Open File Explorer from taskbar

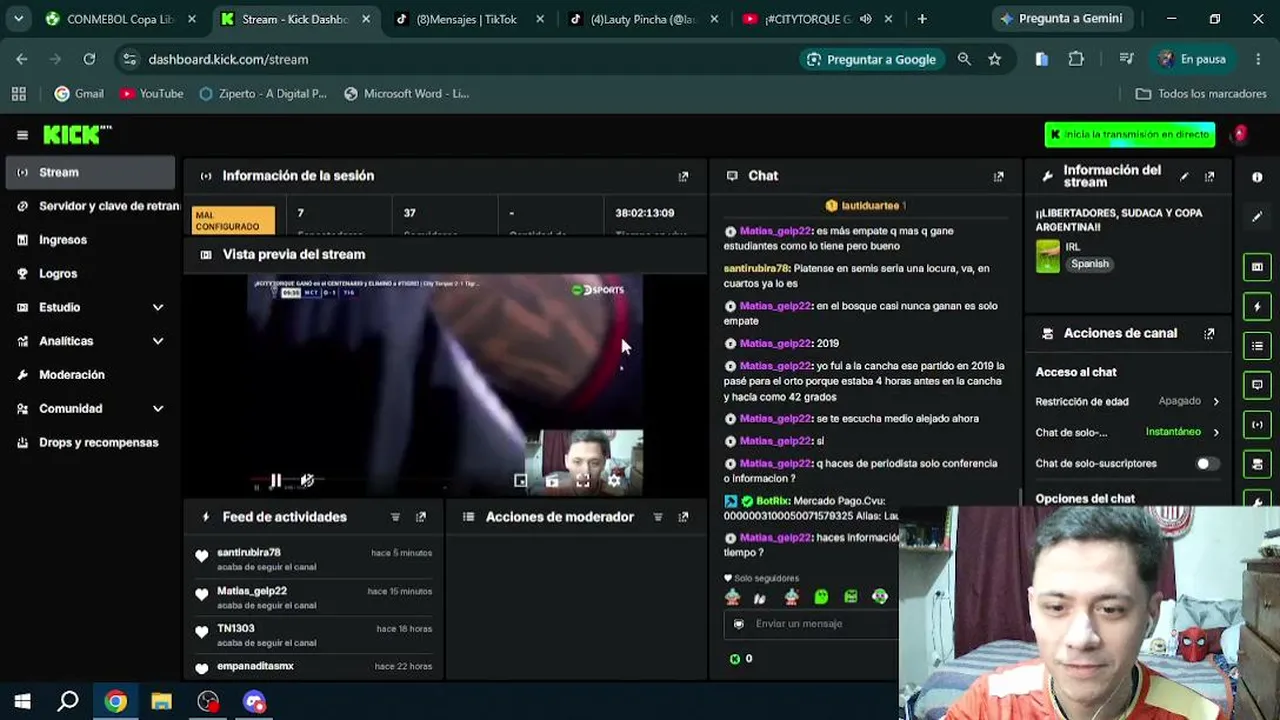(x=161, y=701)
